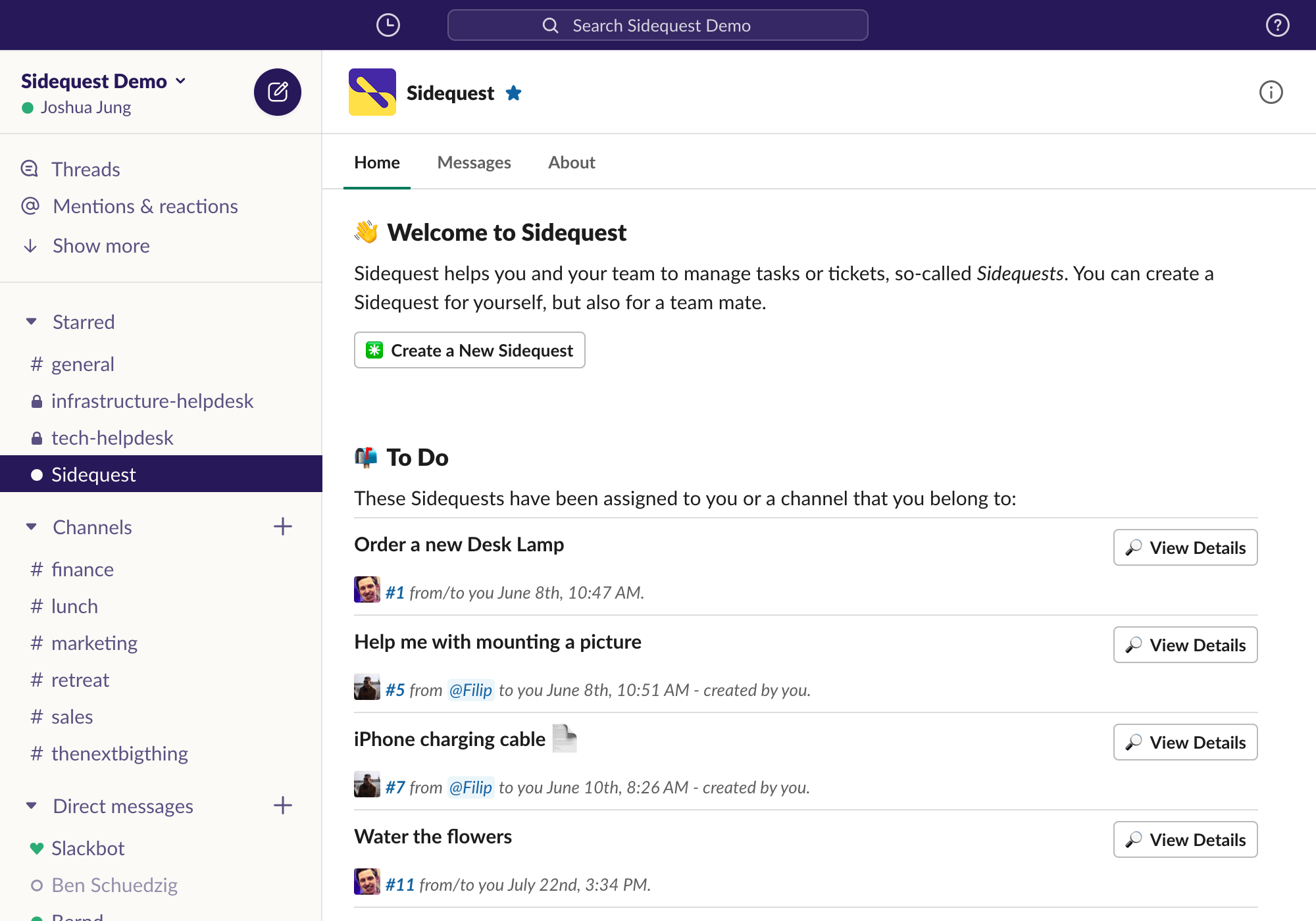The width and height of the screenshot is (1316, 921).
Task: Open the #5 Sidequest link
Action: (x=395, y=689)
